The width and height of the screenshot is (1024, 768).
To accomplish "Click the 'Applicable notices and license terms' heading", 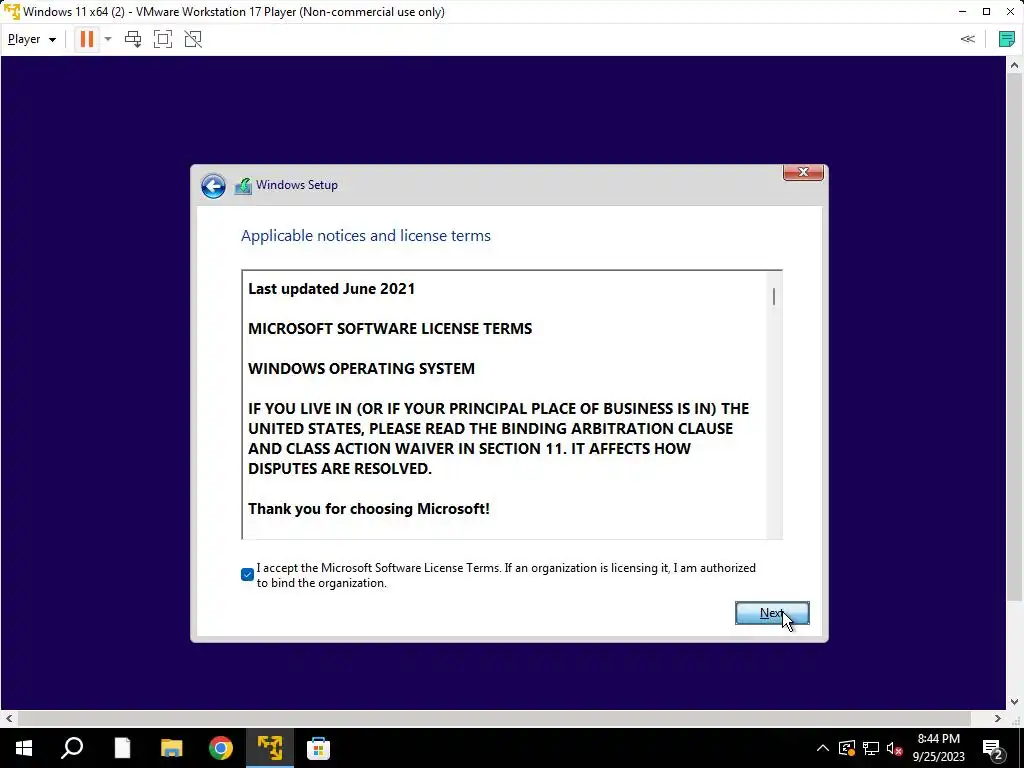I will (x=366, y=236).
